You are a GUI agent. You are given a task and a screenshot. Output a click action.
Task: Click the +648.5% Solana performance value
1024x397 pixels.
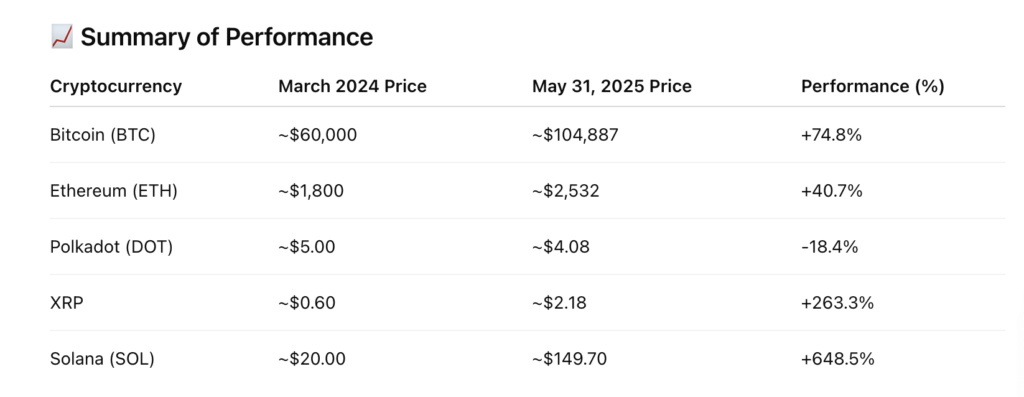point(837,359)
